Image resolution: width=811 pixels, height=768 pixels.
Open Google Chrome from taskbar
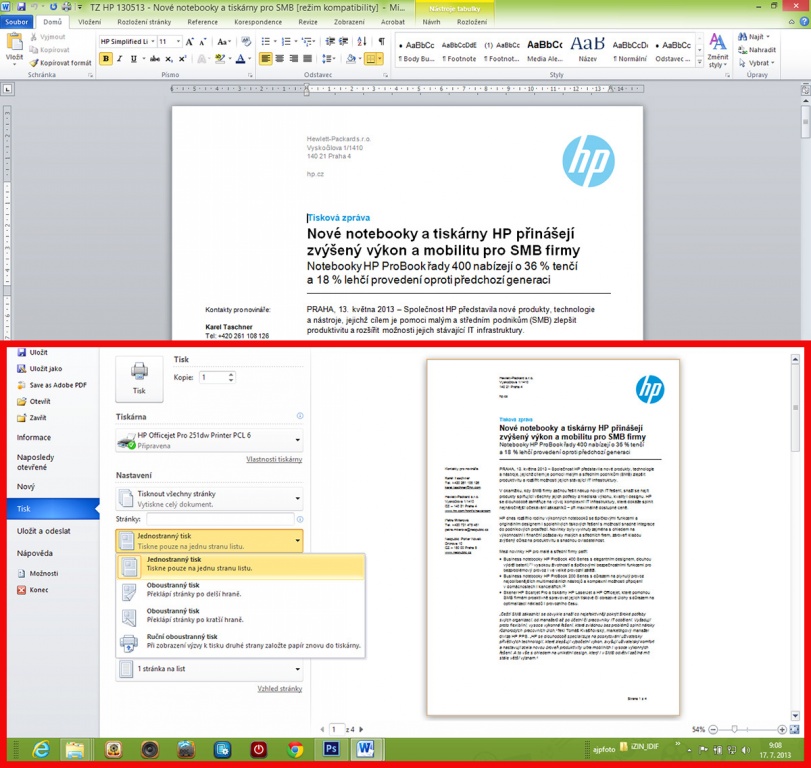(295, 749)
